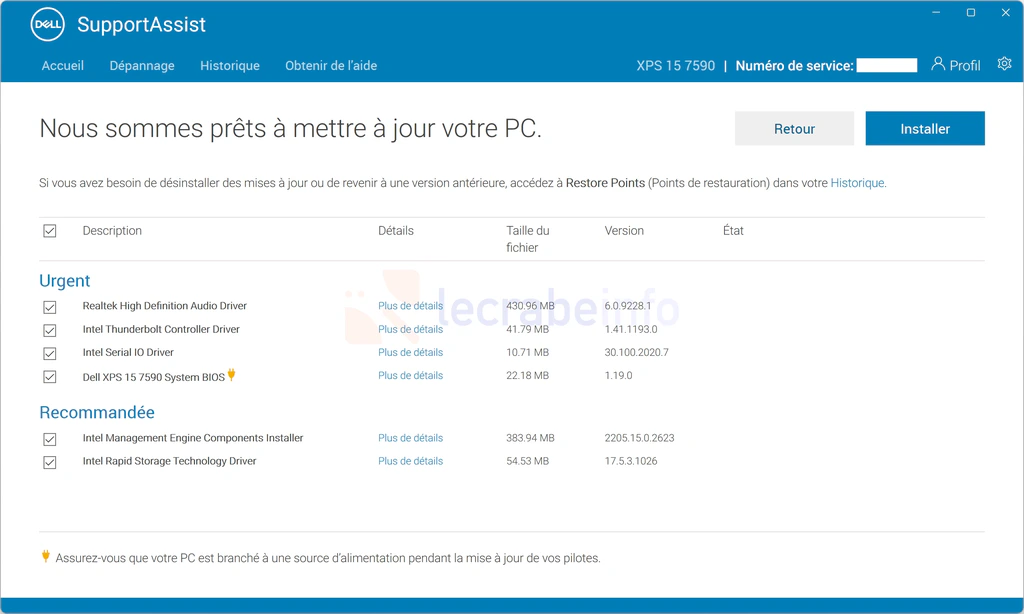
Task: Toggle the select-all checkbox in header
Action: pyautogui.click(x=50, y=231)
